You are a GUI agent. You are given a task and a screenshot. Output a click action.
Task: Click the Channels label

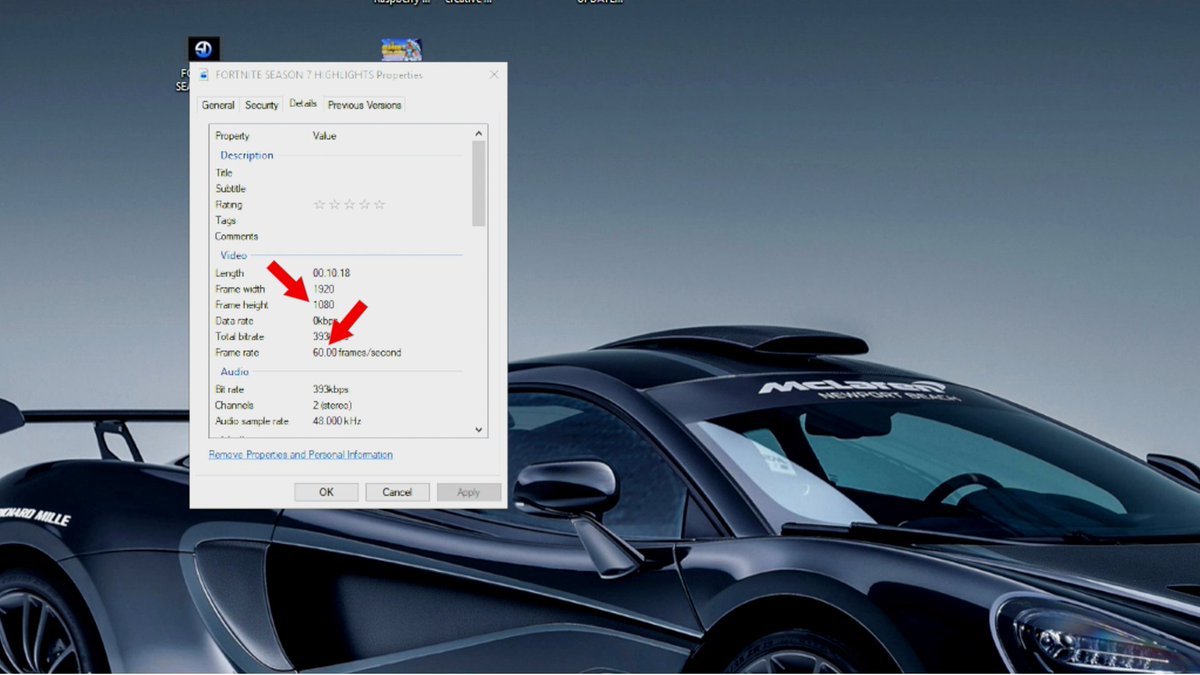(x=234, y=405)
